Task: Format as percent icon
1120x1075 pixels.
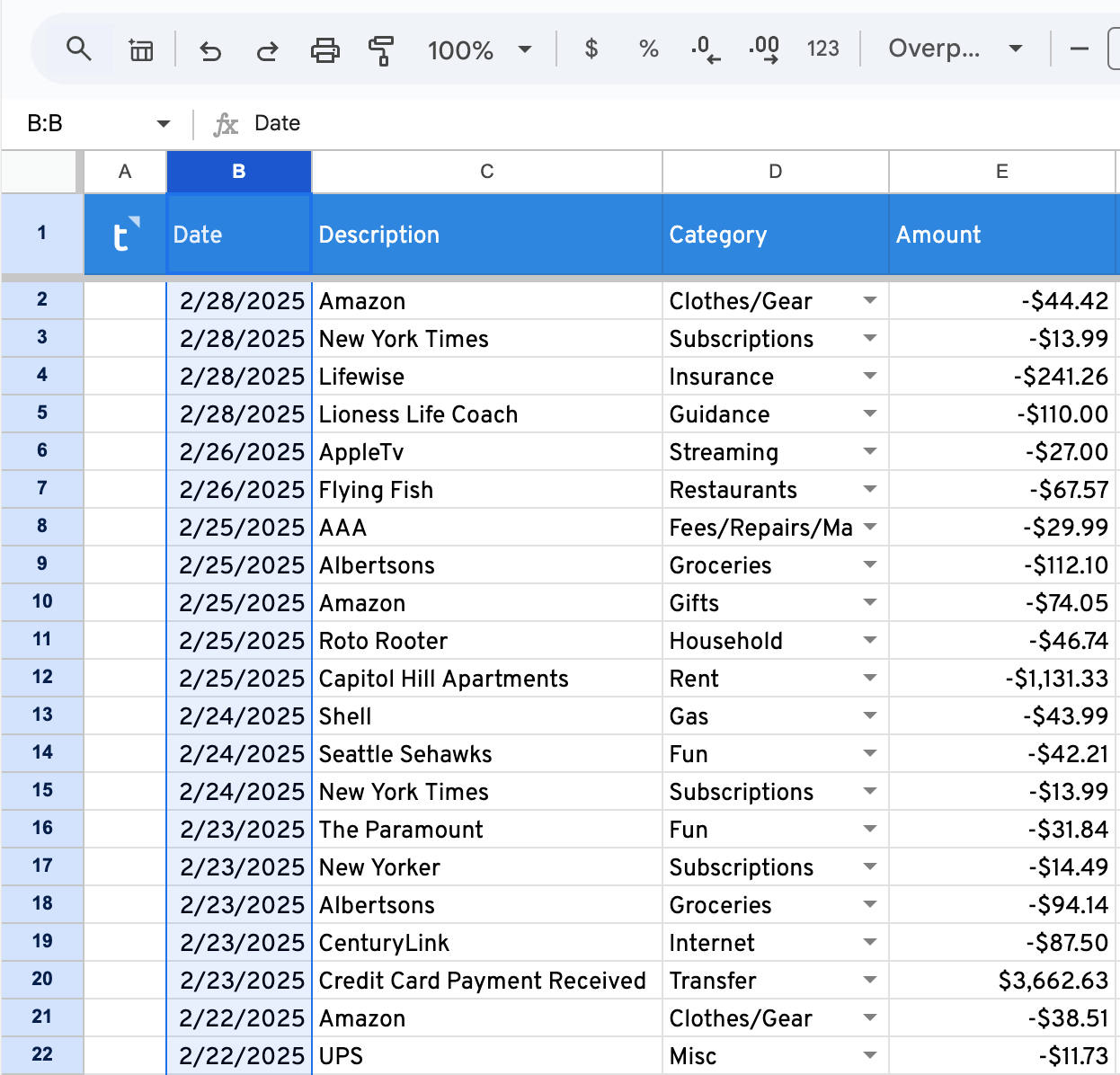Action: [649, 49]
